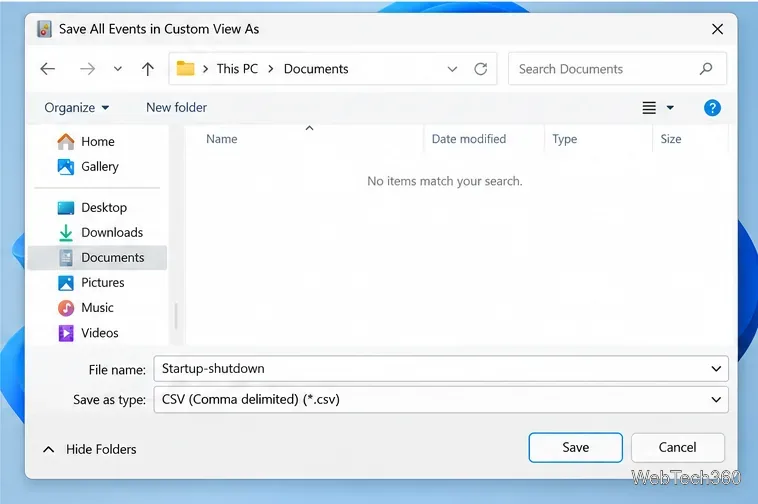This screenshot has height=504, width=758.
Task: Open the view options dropdown arrow
Action: [670, 108]
